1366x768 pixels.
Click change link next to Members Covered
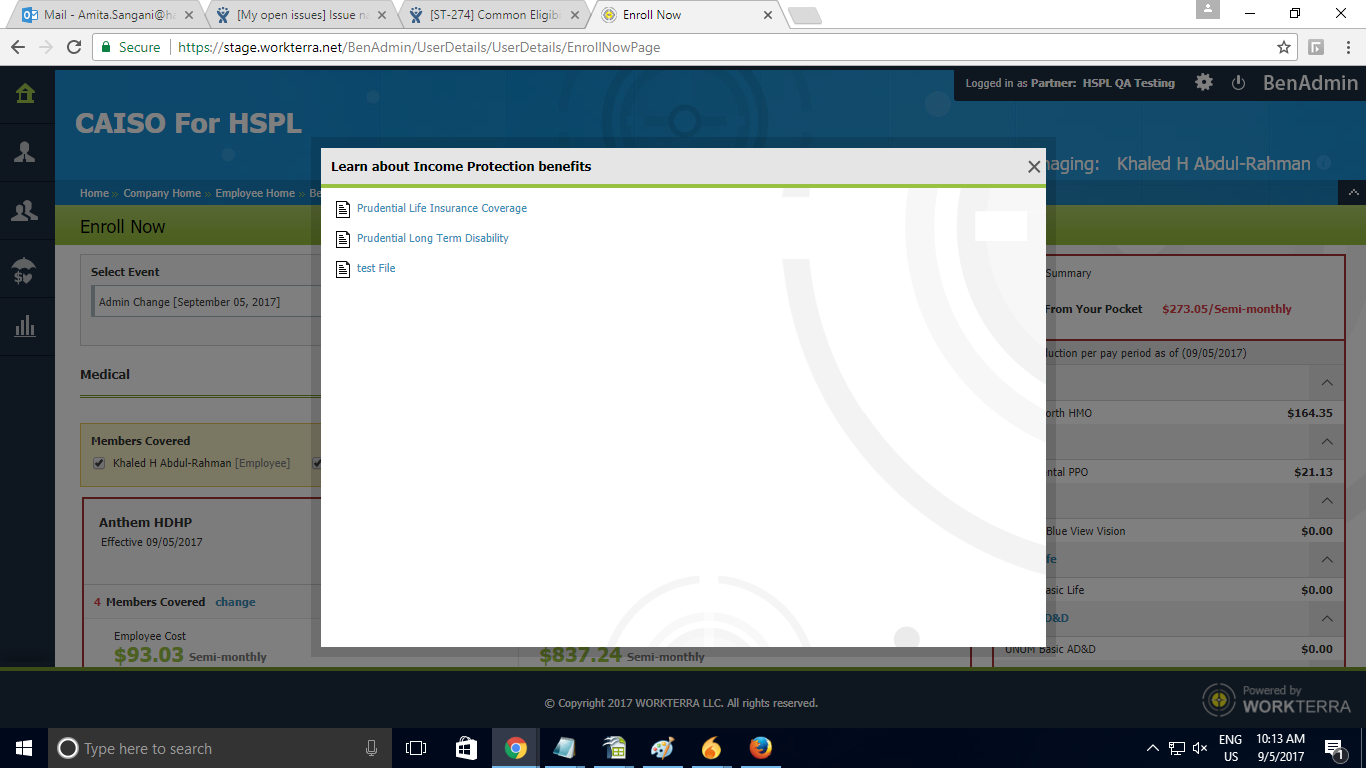point(235,602)
